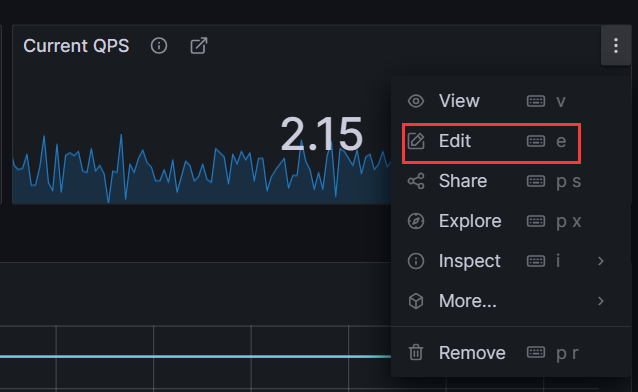The width and height of the screenshot is (638, 392).
Task: Click the info circle icon next to Inspect
Action: coord(416,261)
